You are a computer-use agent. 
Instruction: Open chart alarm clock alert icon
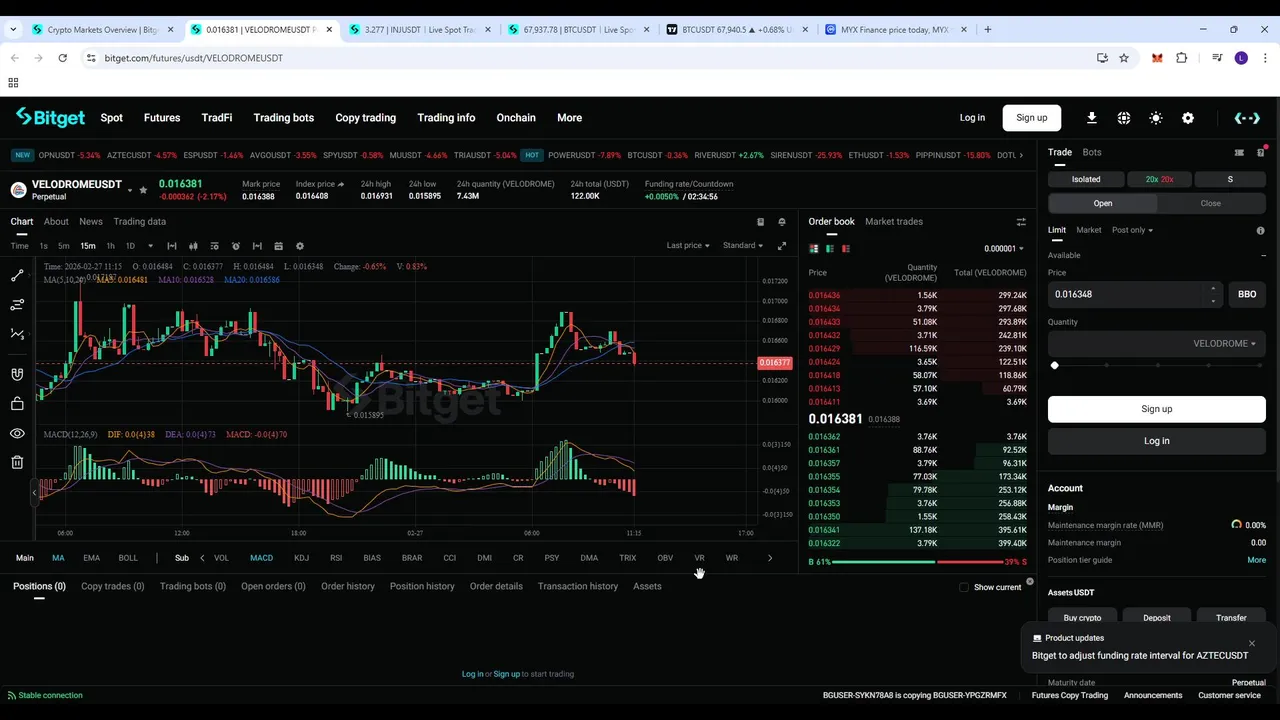[236, 246]
